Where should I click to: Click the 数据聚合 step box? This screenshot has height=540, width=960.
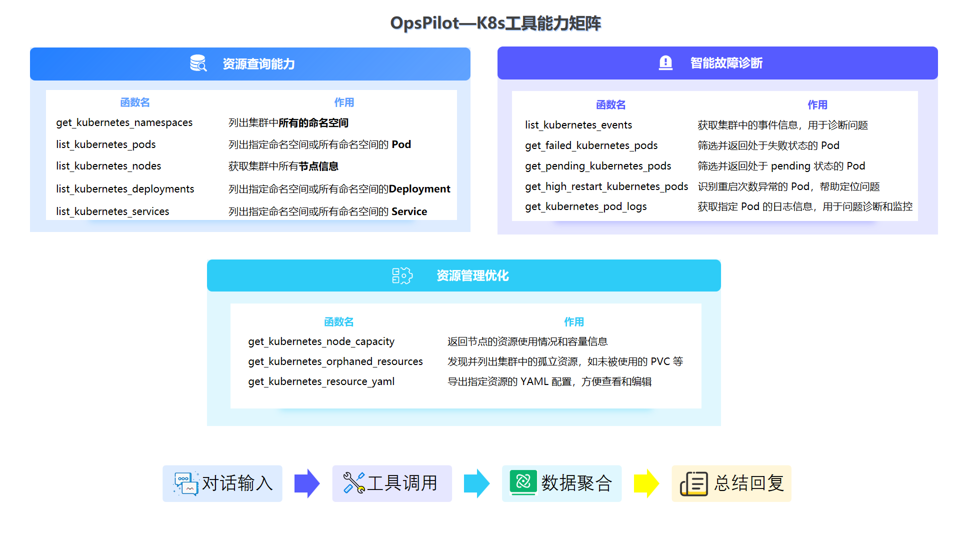(561, 483)
